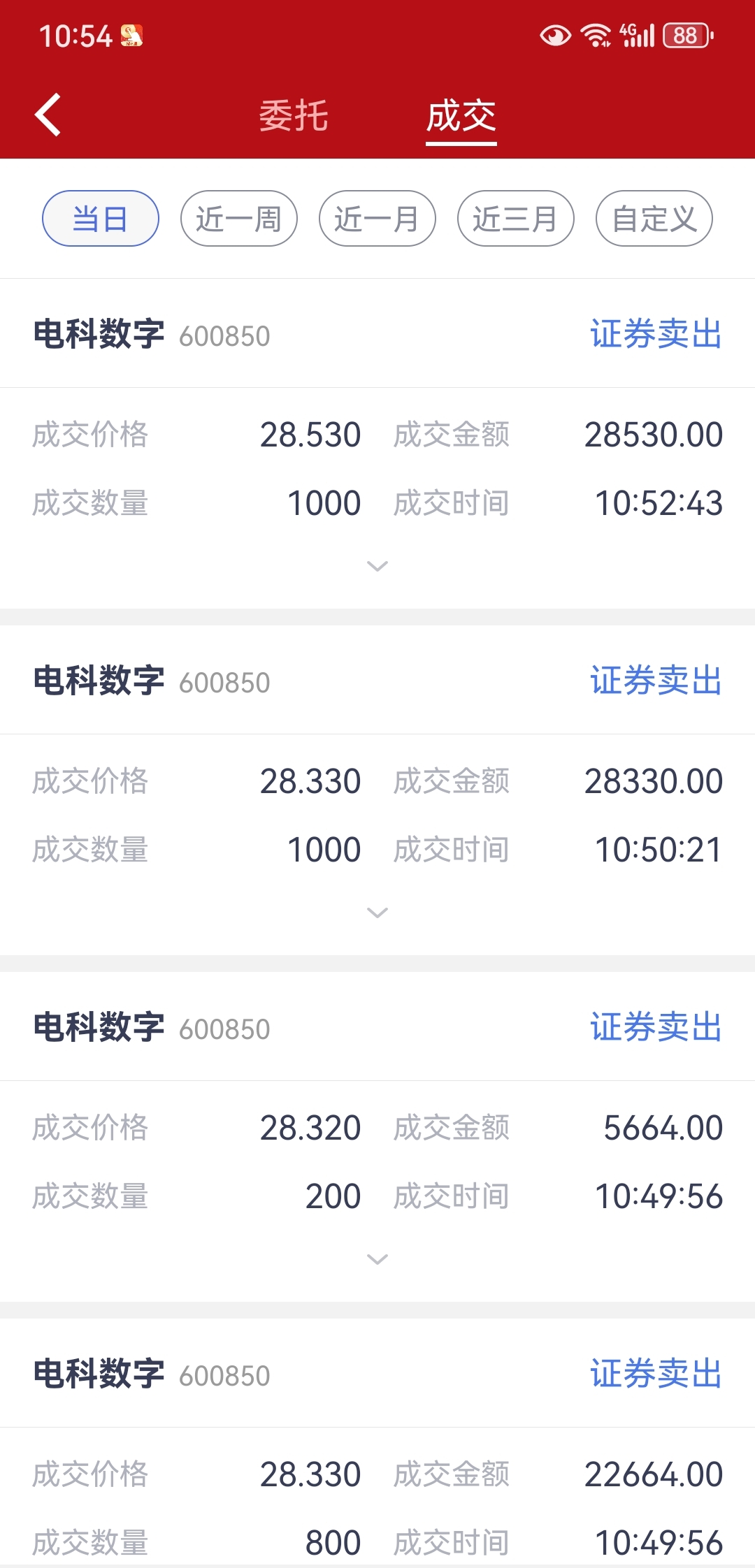The width and height of the screenshot is (755, 1568).
Task: Expand the 10:50:21 trade details
Action: point(377,913)
